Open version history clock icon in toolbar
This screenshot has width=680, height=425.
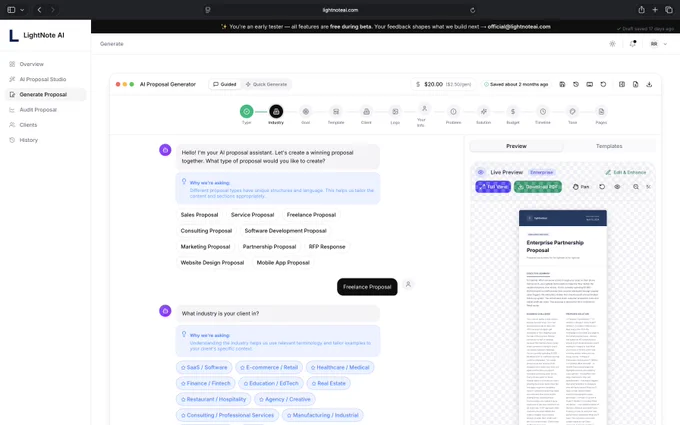(576, 84)
